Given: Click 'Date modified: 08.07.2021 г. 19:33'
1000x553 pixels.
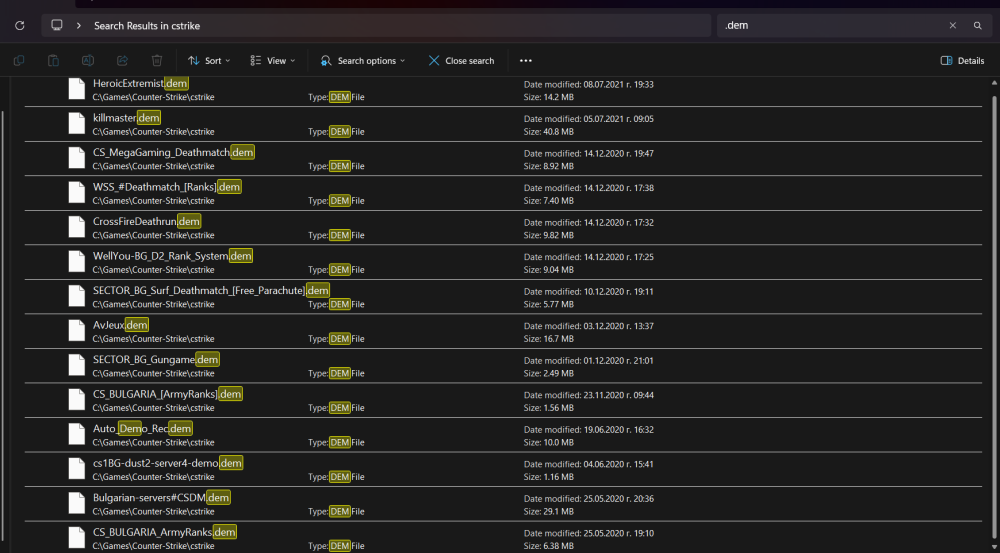Looking at the screenshot, I should pyautogui.click(x=589, y=84).
